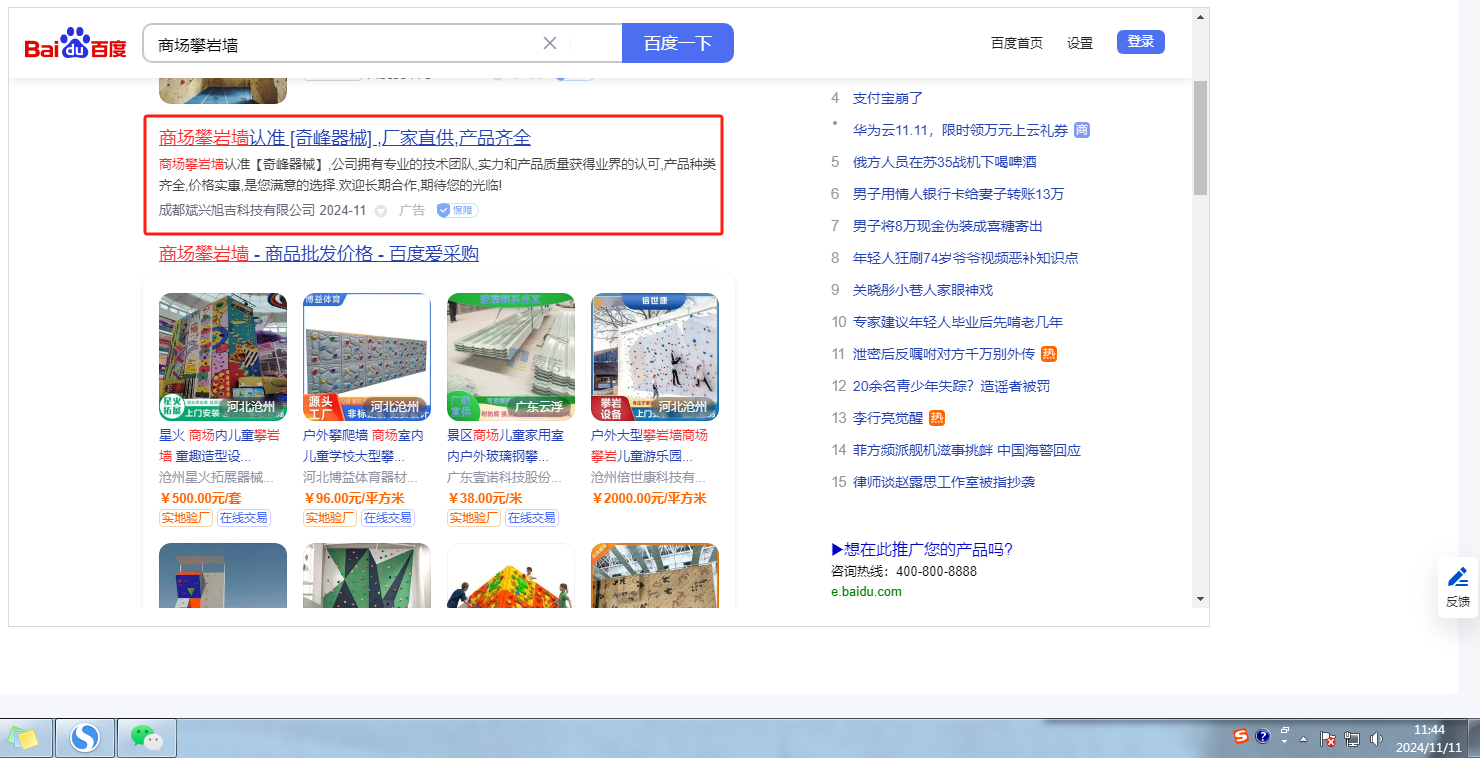Click the 实地验厂 tag under ¥500.00元/套
The width and height of the screenshot is (1480, 758).
point(185,518)
